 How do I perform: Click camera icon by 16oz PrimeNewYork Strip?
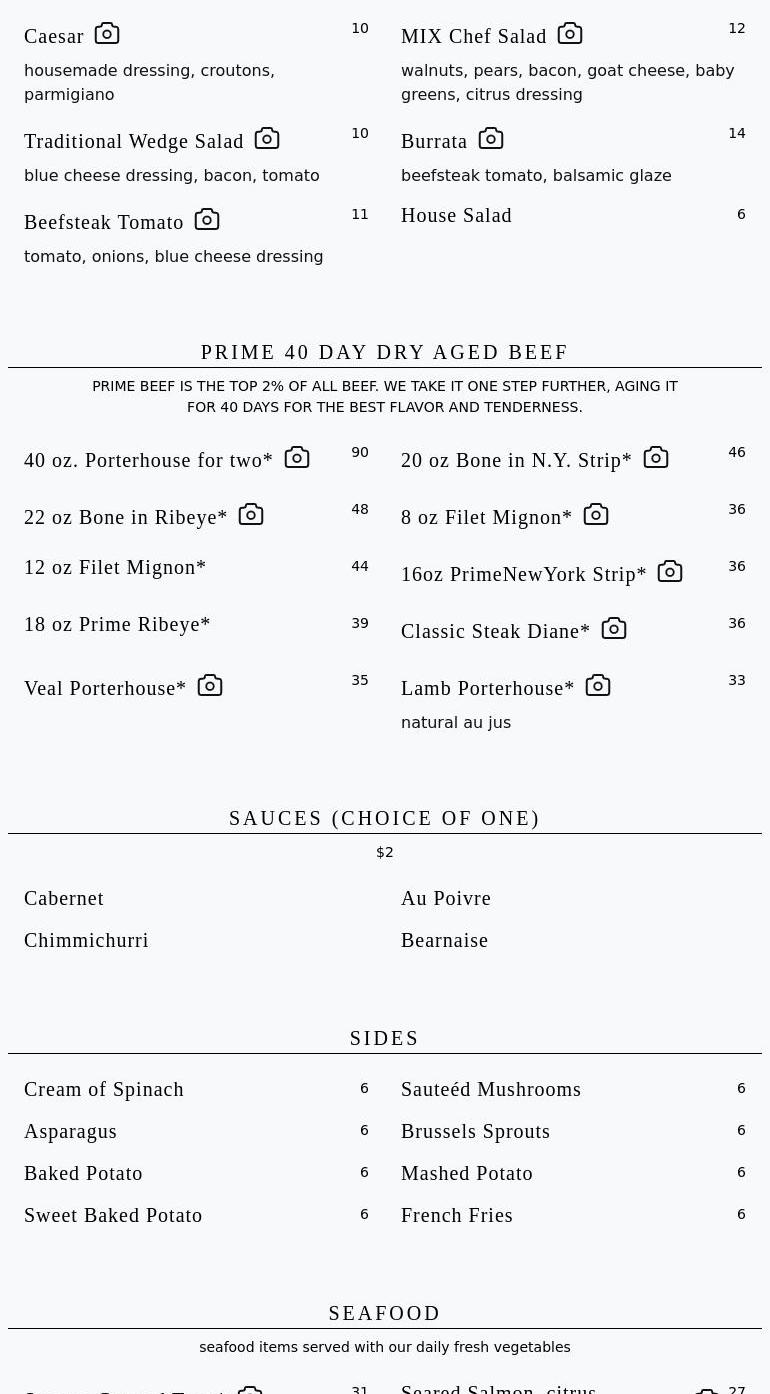[x=670, y=571]
